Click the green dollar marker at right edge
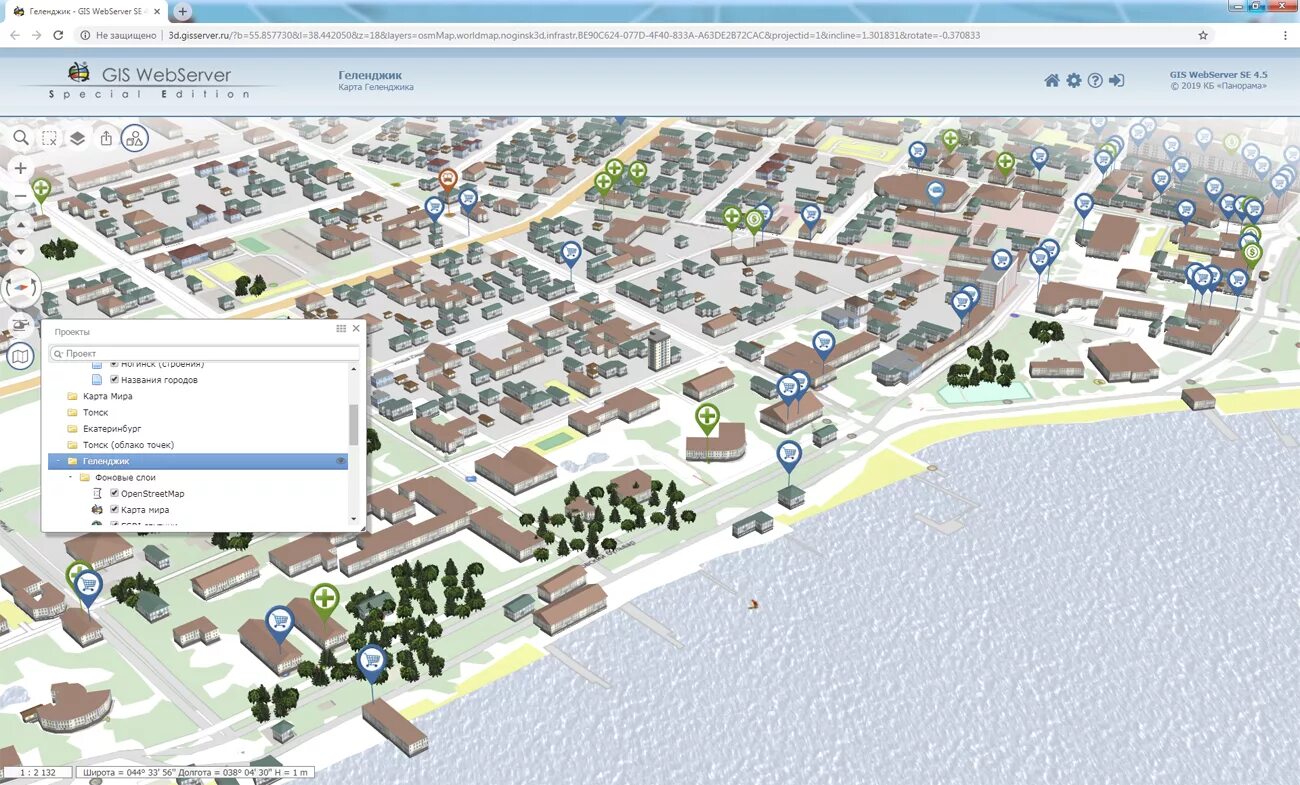 (x=1251, y=255)
